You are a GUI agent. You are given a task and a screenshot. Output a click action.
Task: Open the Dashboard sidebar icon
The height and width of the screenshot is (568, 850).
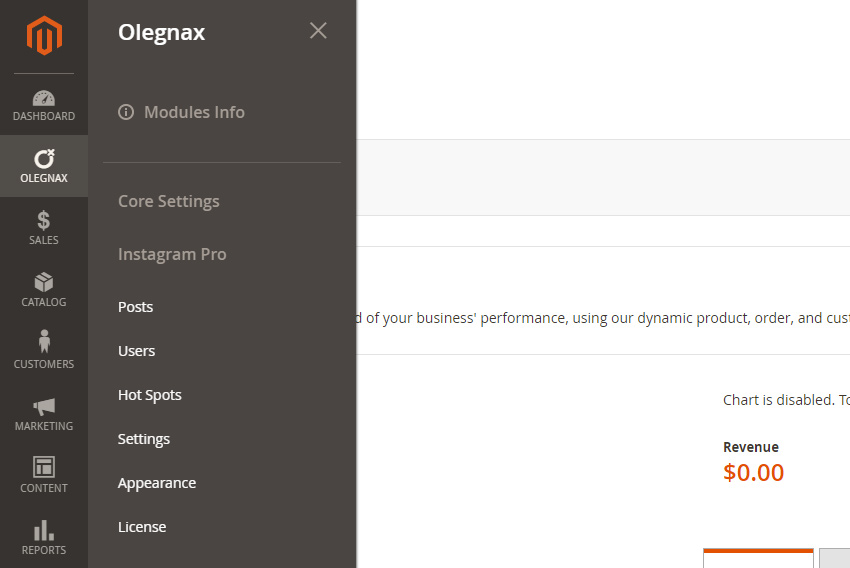click(44, 98)
